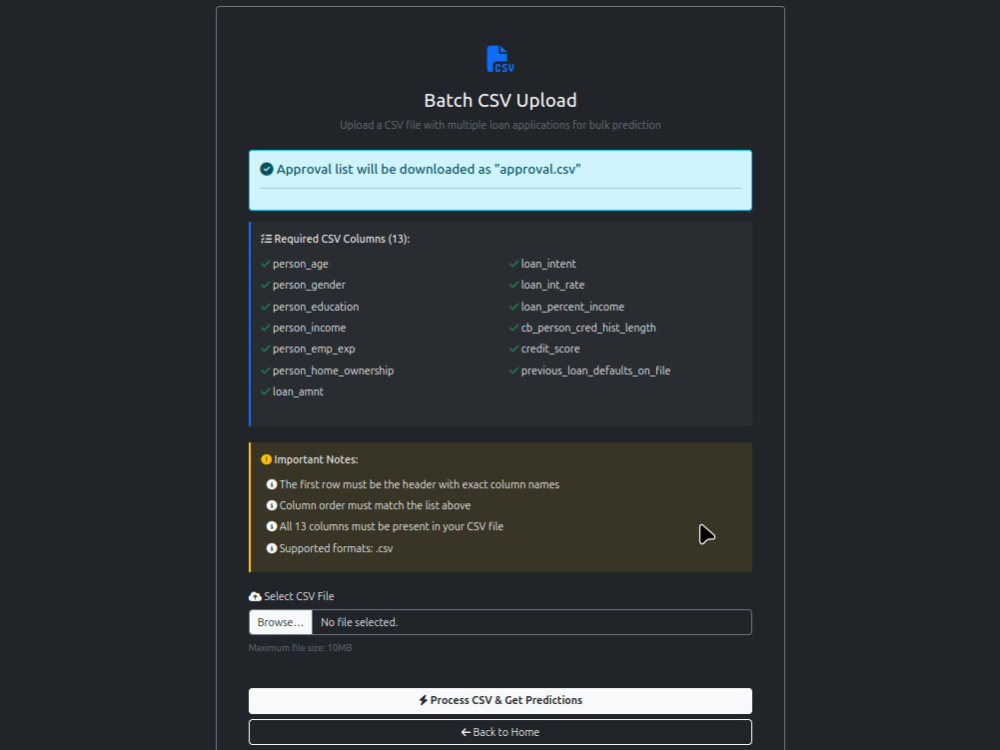Click the checkmark next to loan_amnt
This screenshot has width=1000, height=750.
click(x=265, y=392)
